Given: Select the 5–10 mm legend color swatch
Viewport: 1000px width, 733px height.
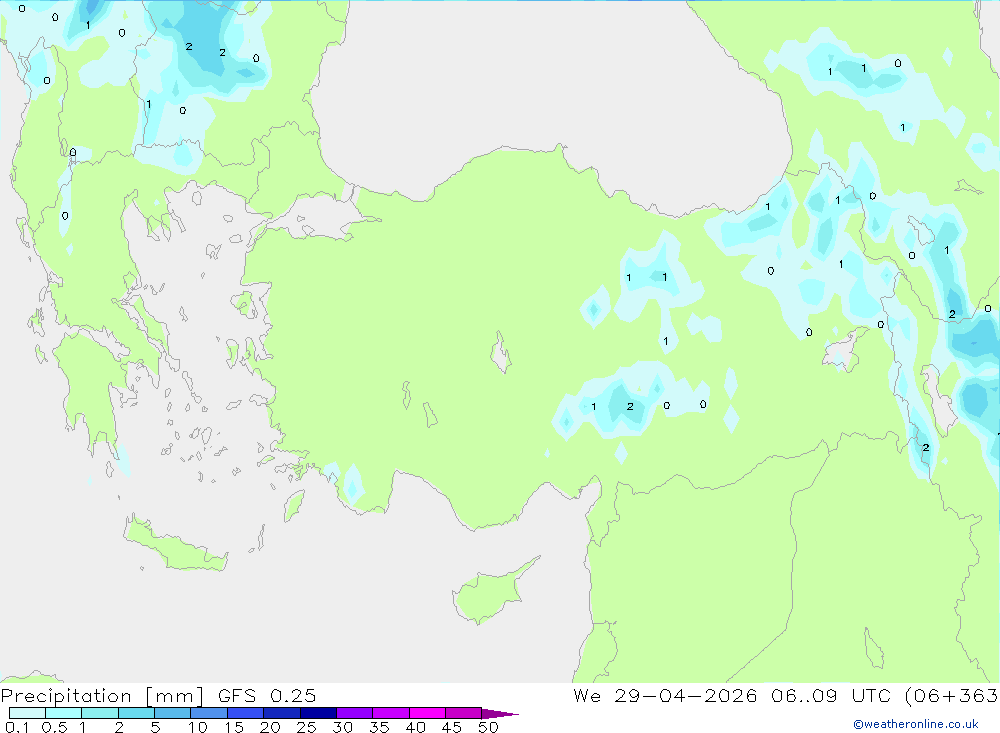Looking at the screenshot, I should point(173,713).
